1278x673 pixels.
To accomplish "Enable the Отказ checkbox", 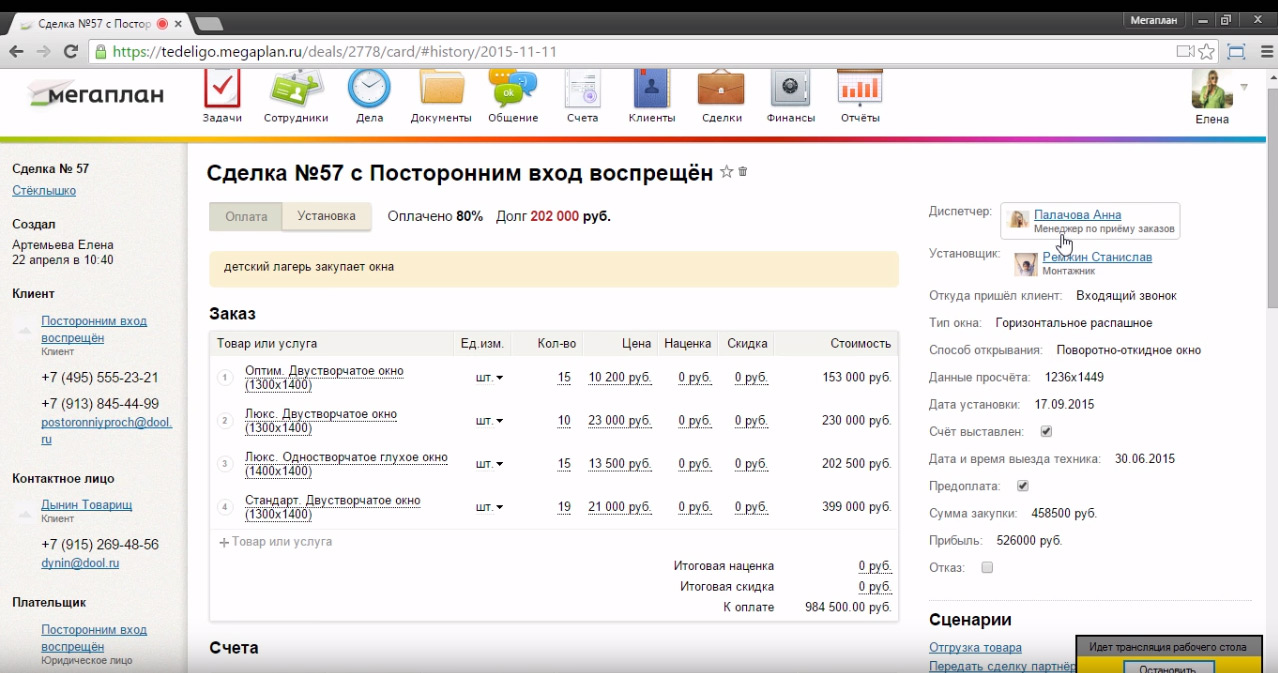I will pos(987,568).
